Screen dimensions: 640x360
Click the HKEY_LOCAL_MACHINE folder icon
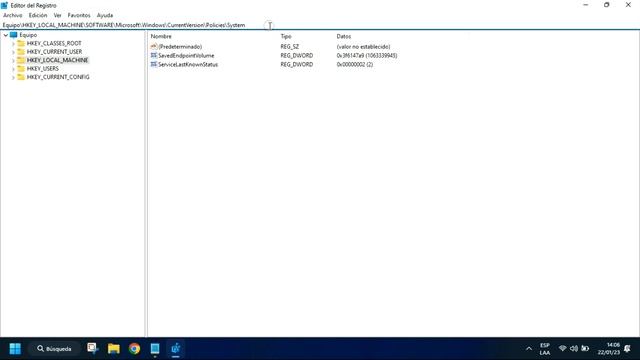click(x=21, y=60)
